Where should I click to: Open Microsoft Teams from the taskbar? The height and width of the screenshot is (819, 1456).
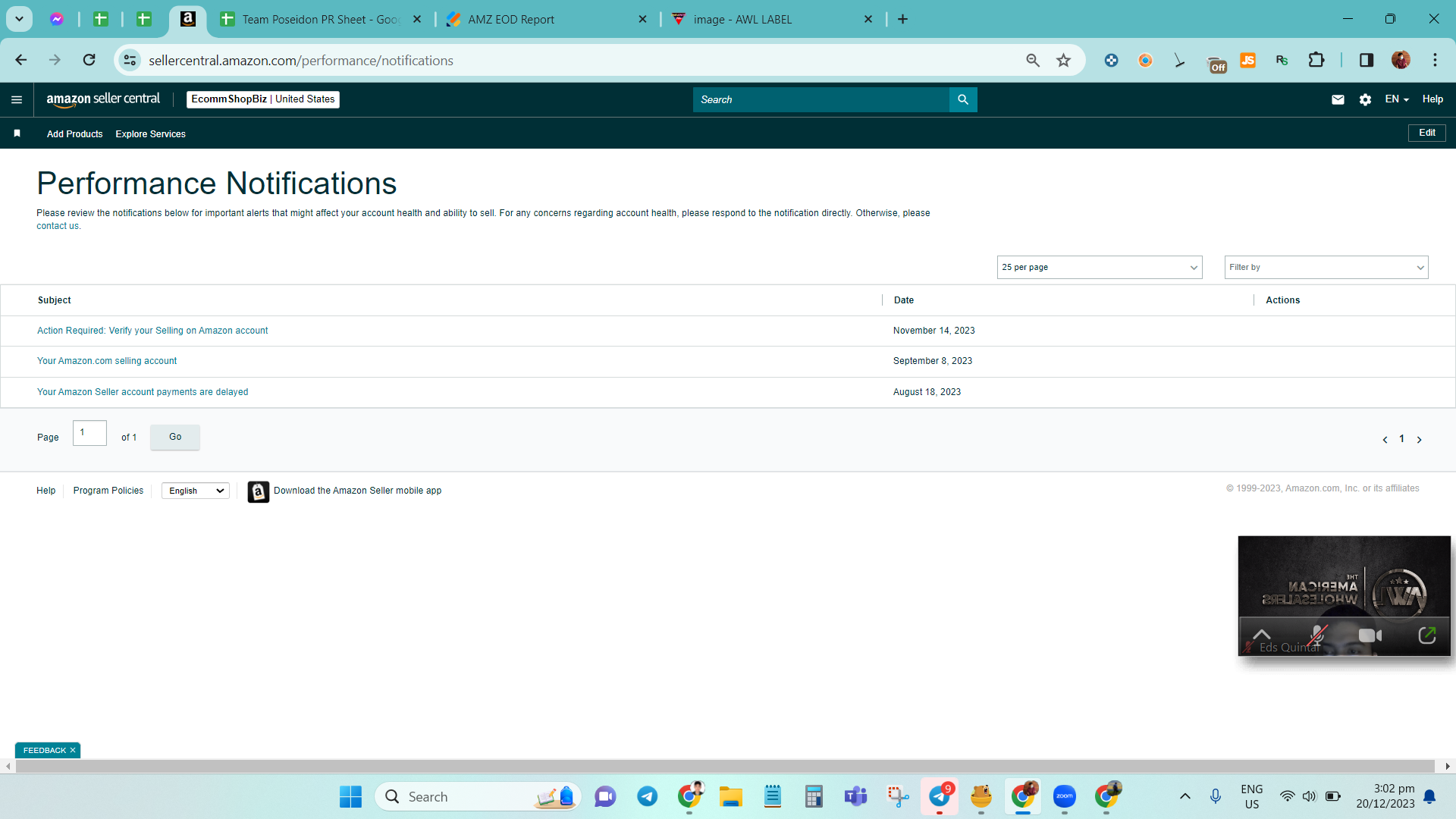pyautogui.click(x=855, y=796)
